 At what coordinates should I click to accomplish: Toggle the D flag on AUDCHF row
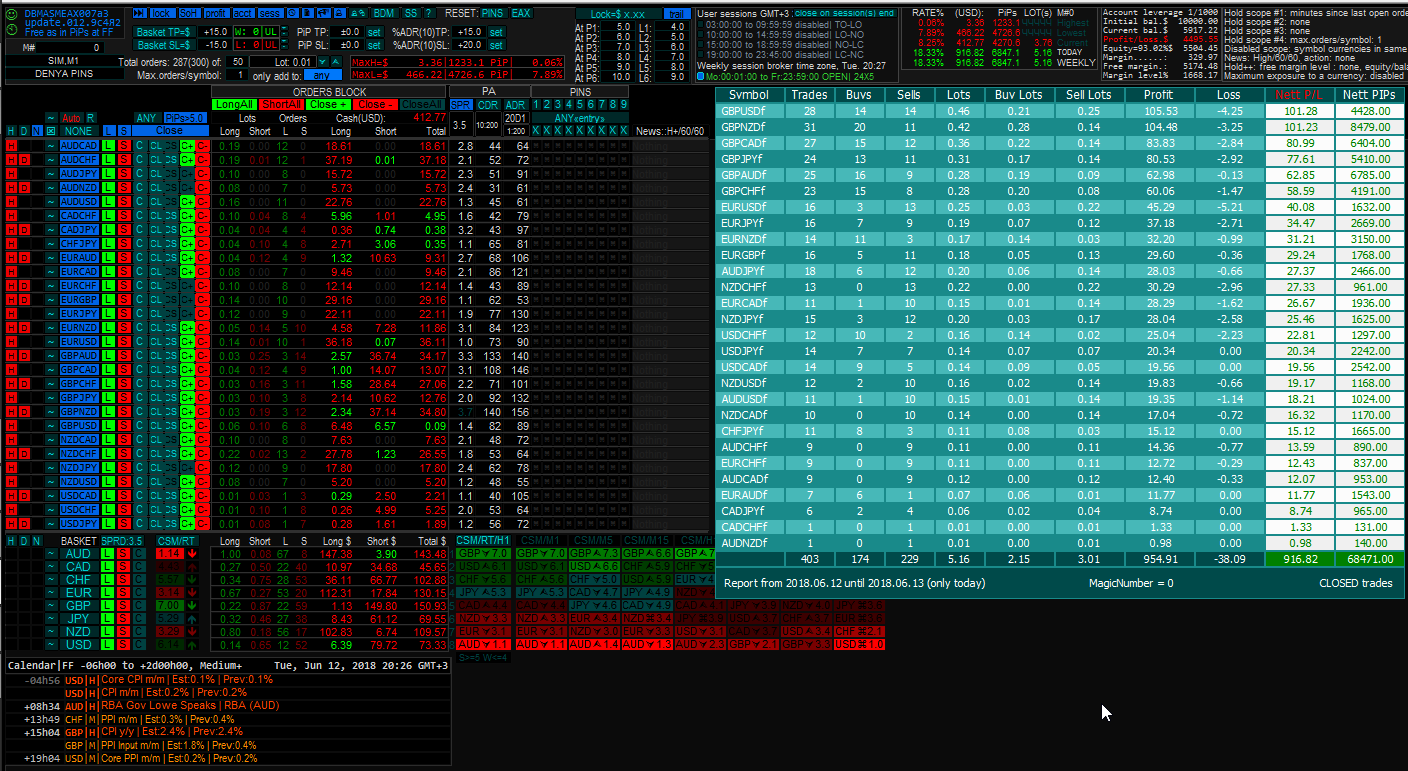point(24,160)
